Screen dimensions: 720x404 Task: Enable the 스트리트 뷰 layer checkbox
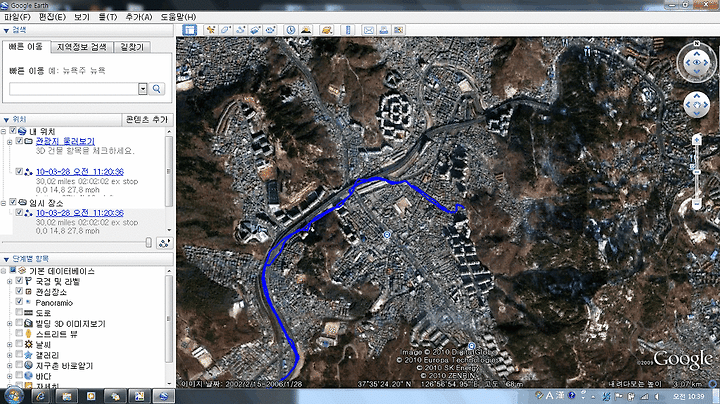(19, 333)
